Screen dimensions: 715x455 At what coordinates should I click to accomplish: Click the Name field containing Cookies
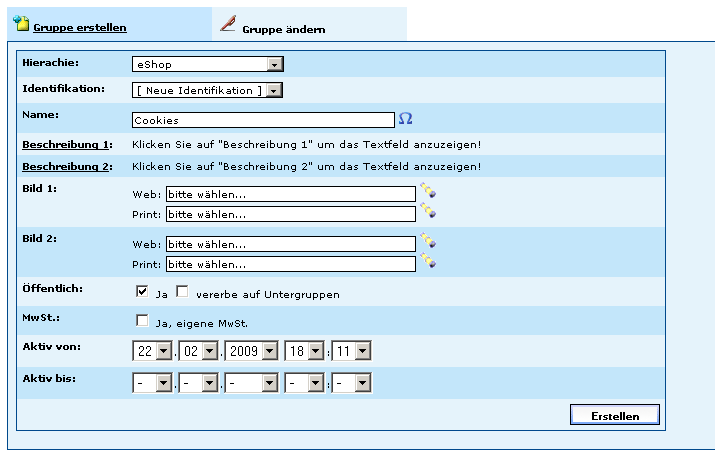click(263, 120)
